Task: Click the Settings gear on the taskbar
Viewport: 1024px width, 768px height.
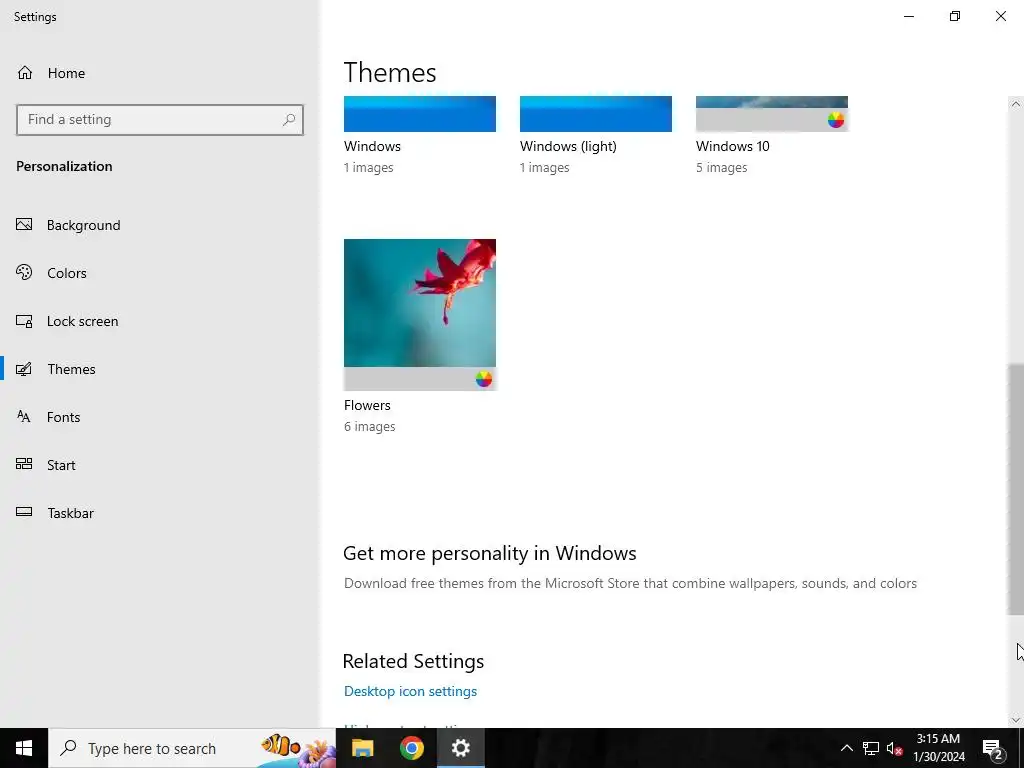Action: tap(460, 748)
